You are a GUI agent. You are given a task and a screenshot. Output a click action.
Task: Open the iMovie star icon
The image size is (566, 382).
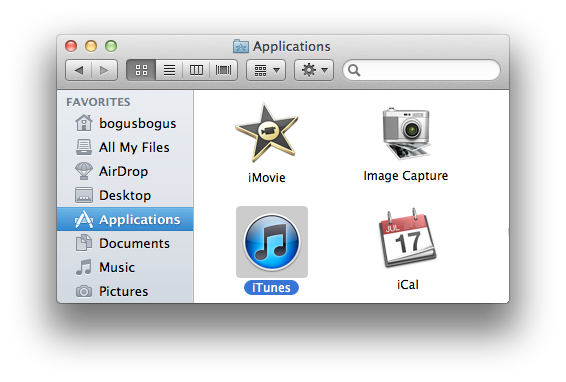tap(267, 133)
